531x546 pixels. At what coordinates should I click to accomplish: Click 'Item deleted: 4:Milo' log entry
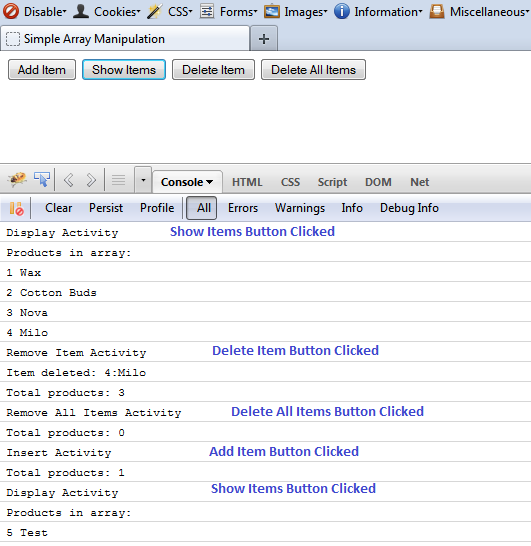pos(265,373)
